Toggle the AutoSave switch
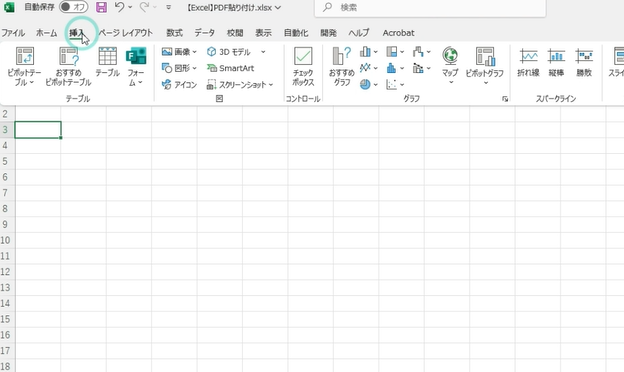Image resolution: width=624 pixels, height=372 pixels. (x=74, y=7)
